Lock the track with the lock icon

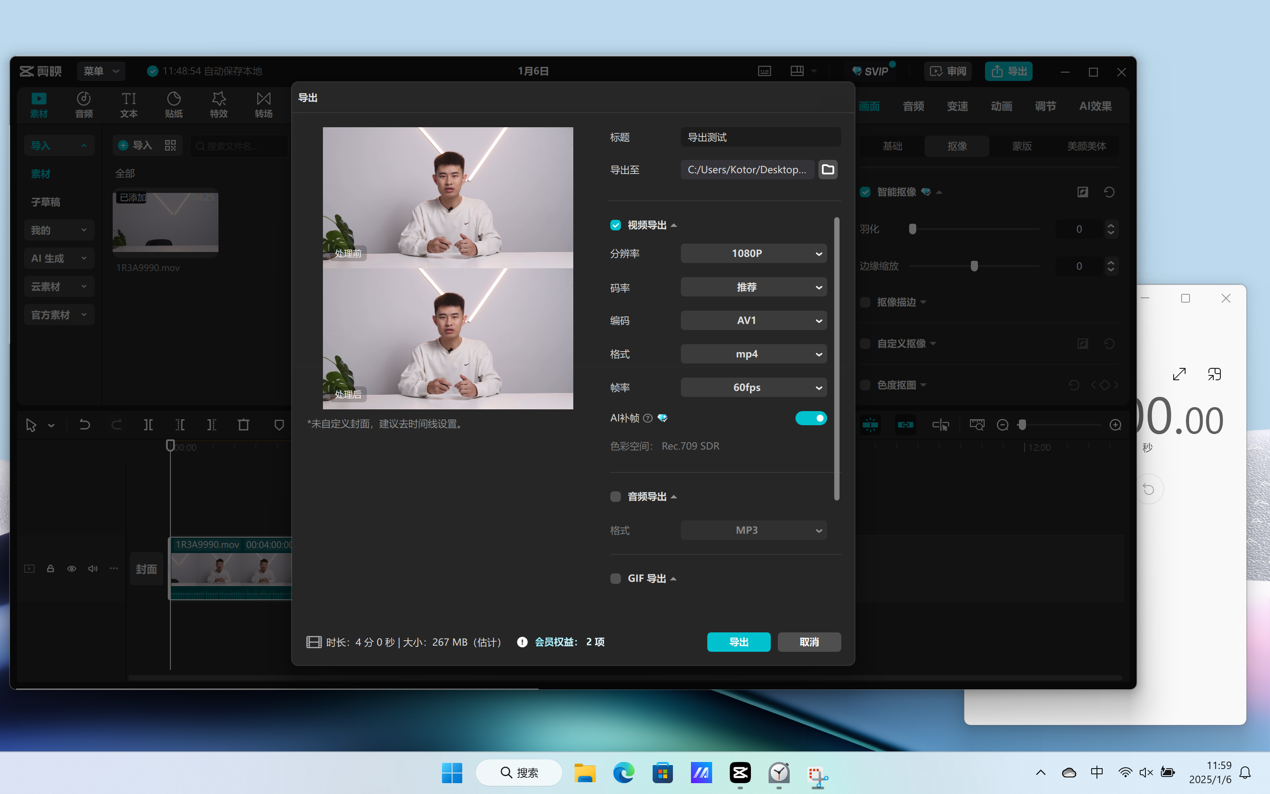pyautogui.click(x=50, y=569)
